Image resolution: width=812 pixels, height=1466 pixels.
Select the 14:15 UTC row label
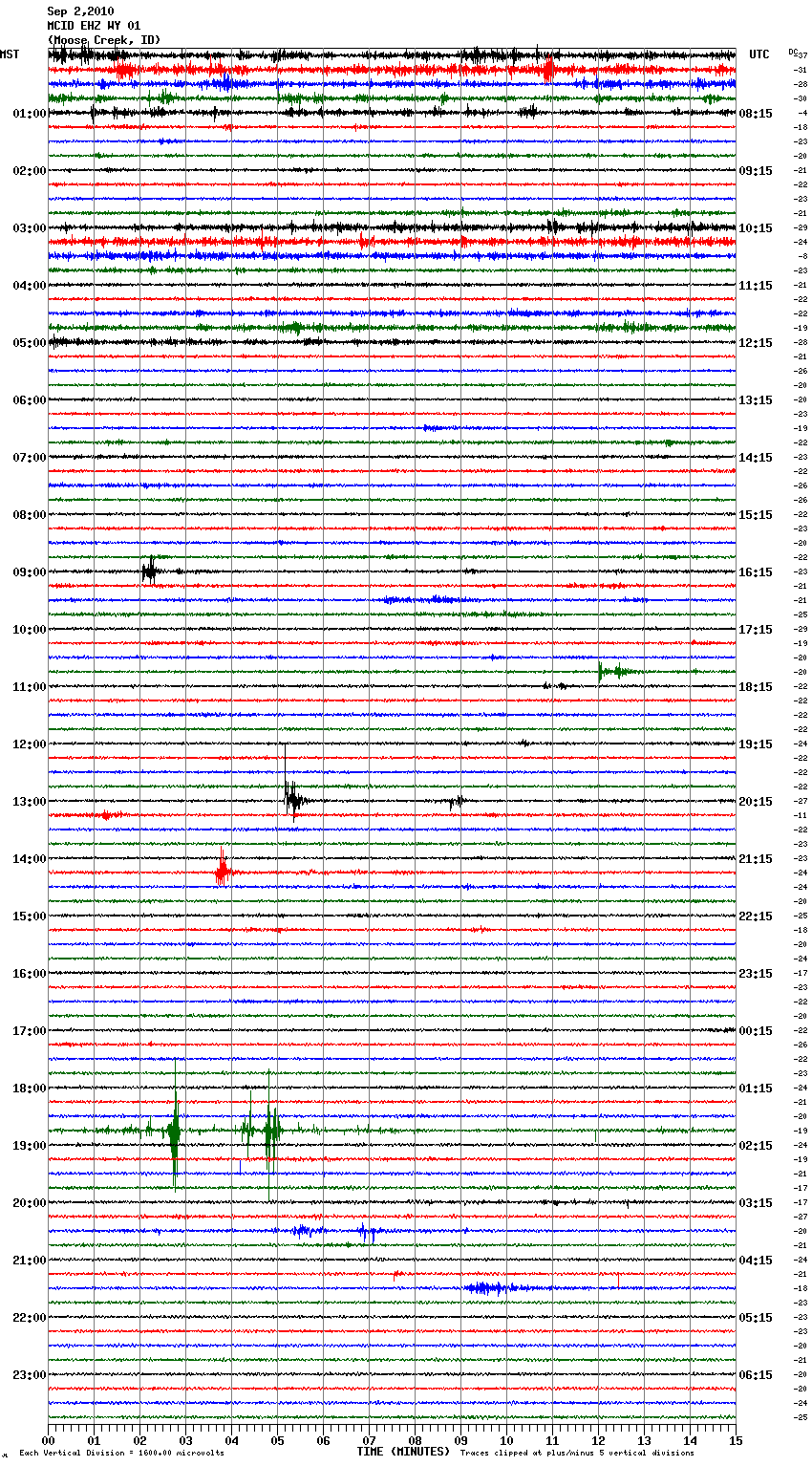(x=756, y=458)
